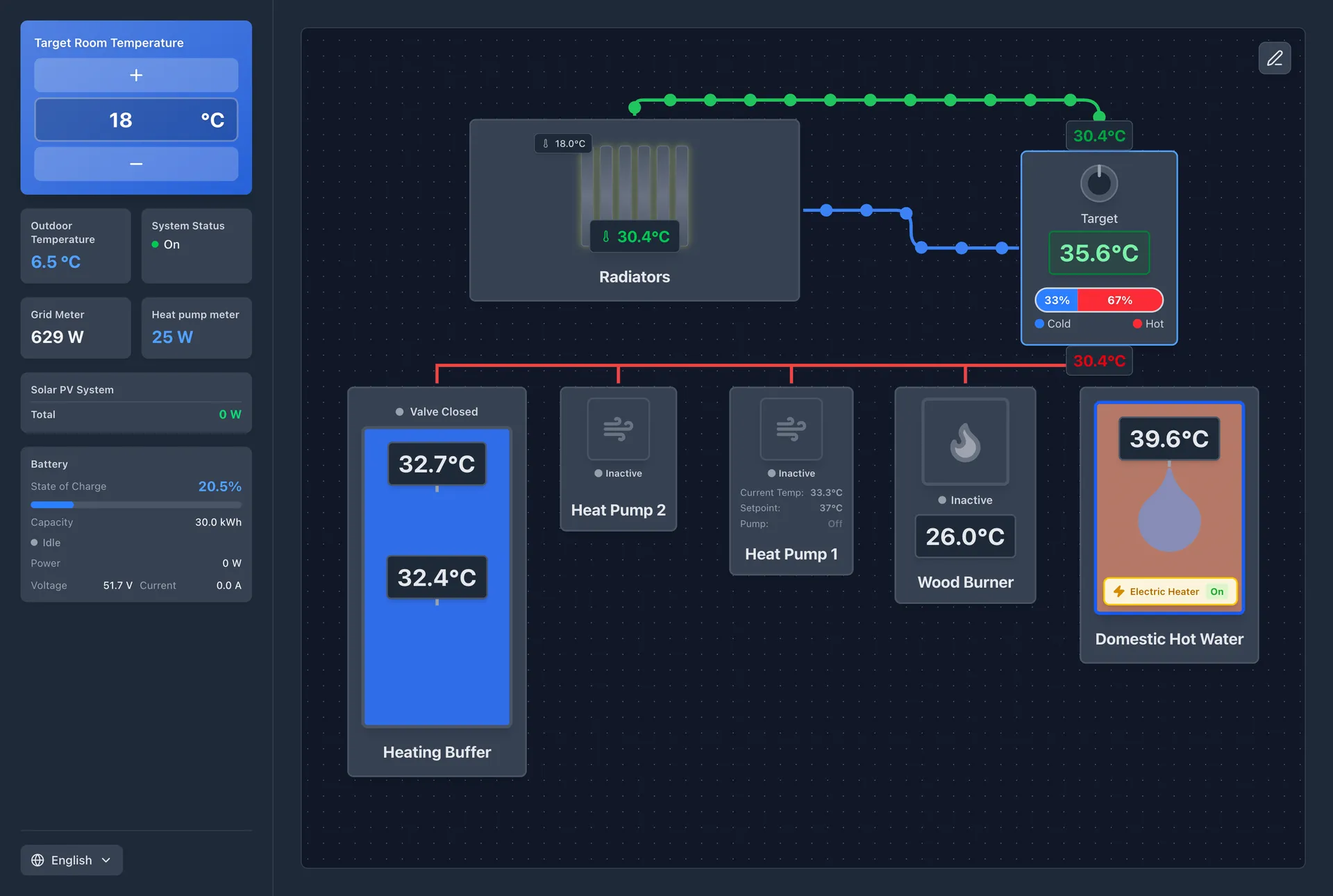The height and width of the screenshot is (896, 1333).
Task: Decrease target room temperature with minus button
Action: point(136,164)
